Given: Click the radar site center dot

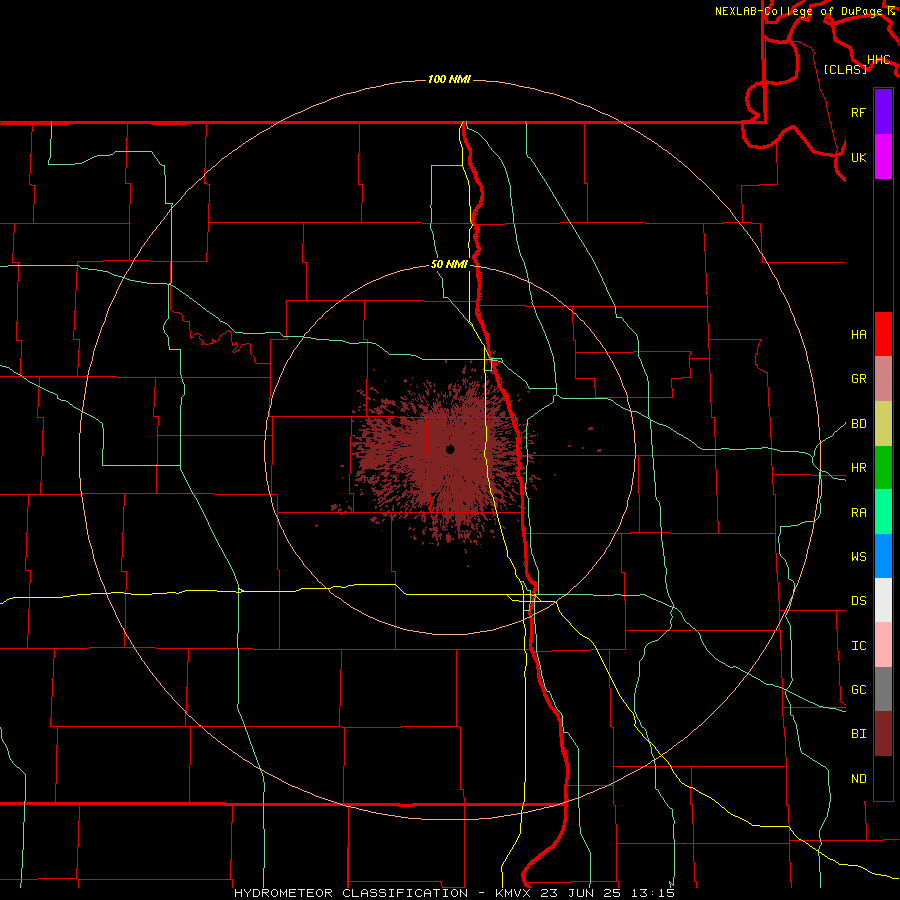Looking at the screenshot, I should point(450,449).
